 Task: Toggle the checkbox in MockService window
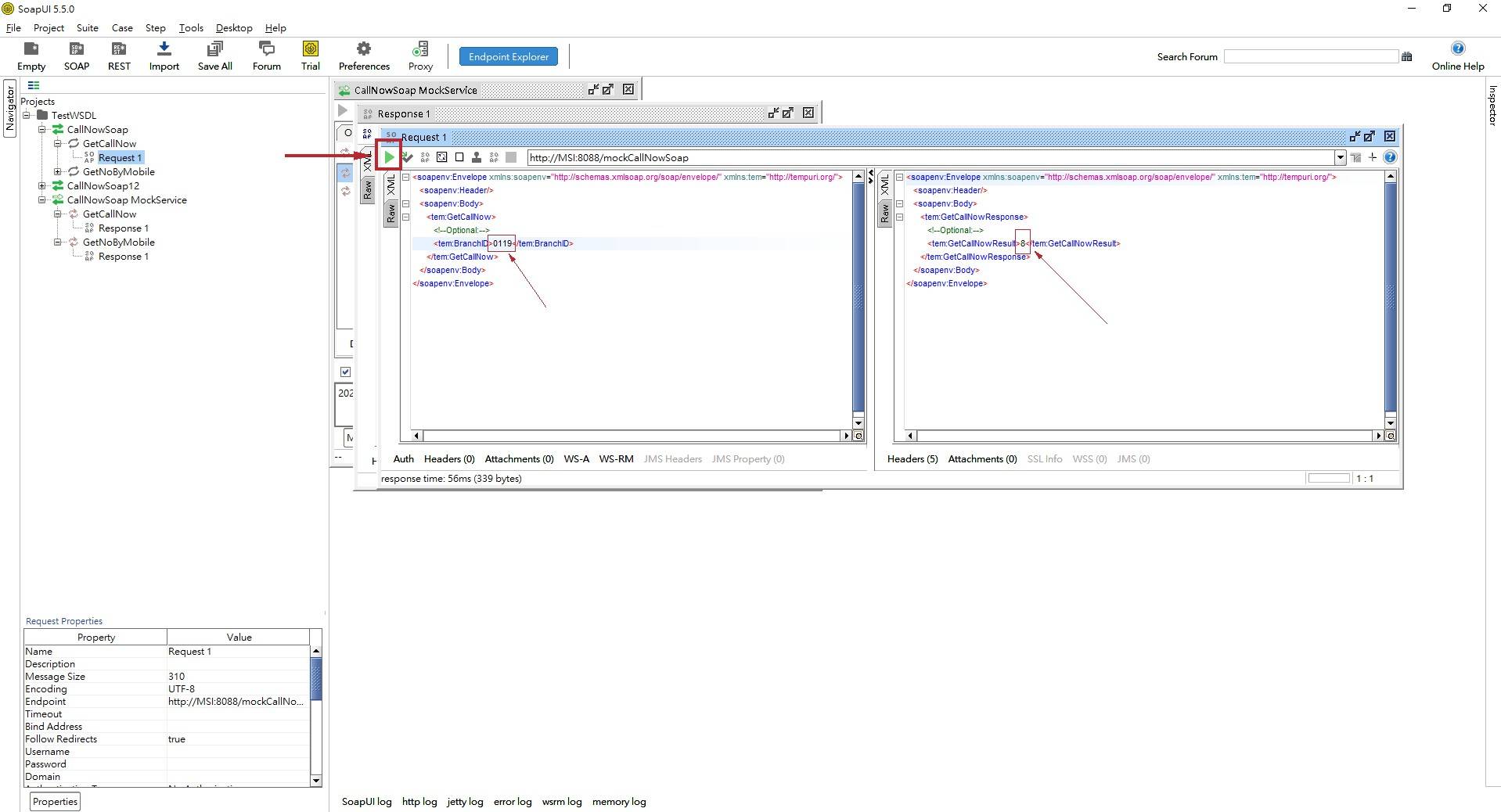click(345, 372)
